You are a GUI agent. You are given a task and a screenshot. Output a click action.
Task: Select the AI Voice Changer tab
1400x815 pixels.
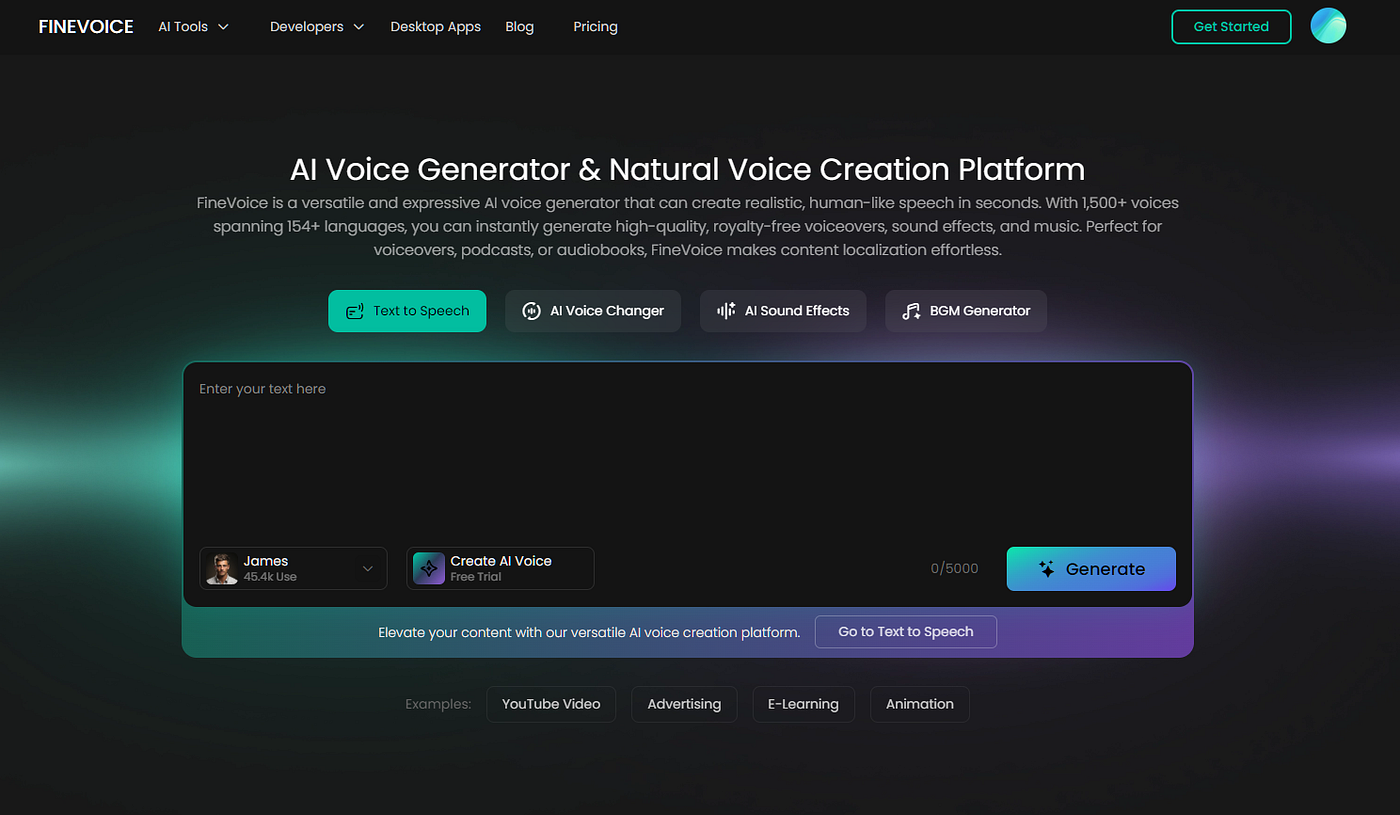click(593, 311)
